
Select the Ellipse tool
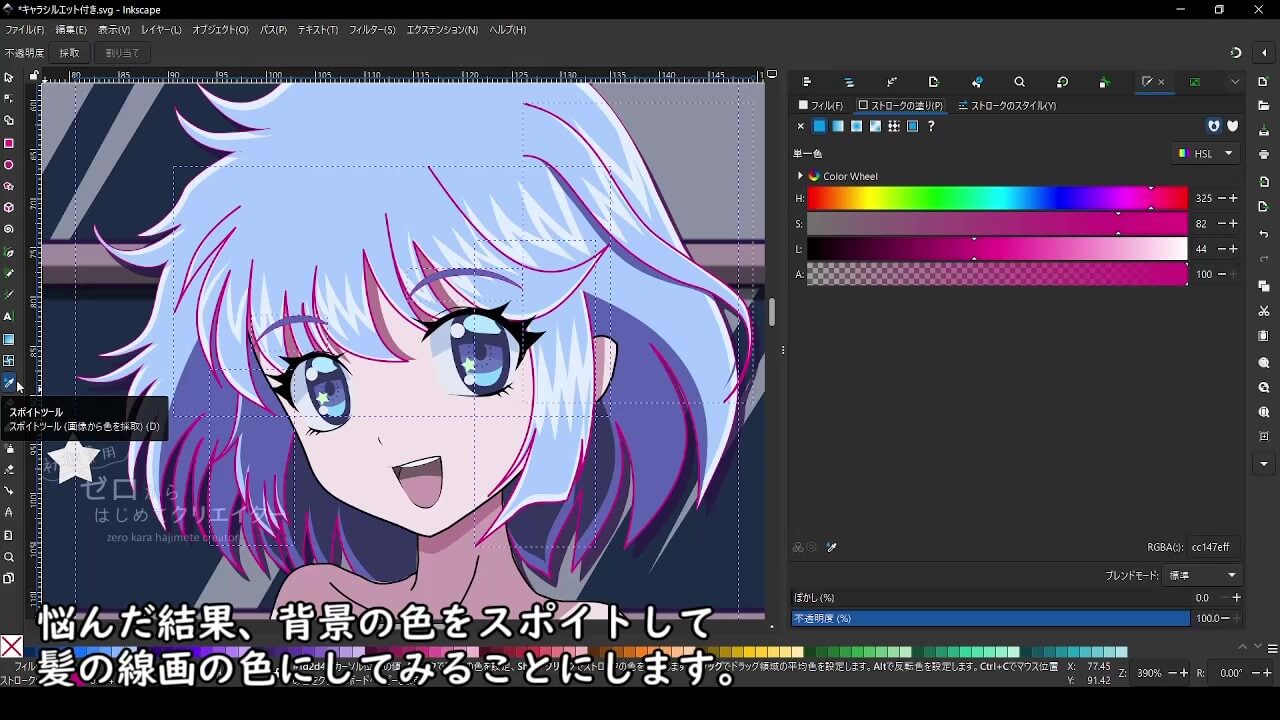coord(9,165)
